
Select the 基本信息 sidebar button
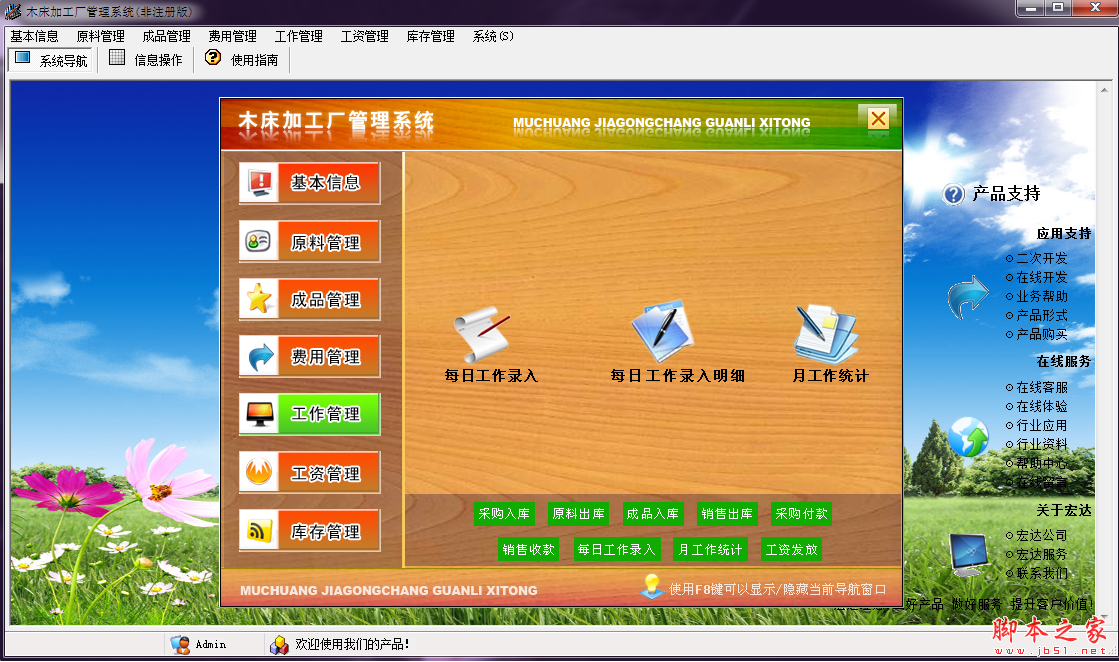[310, 183]
